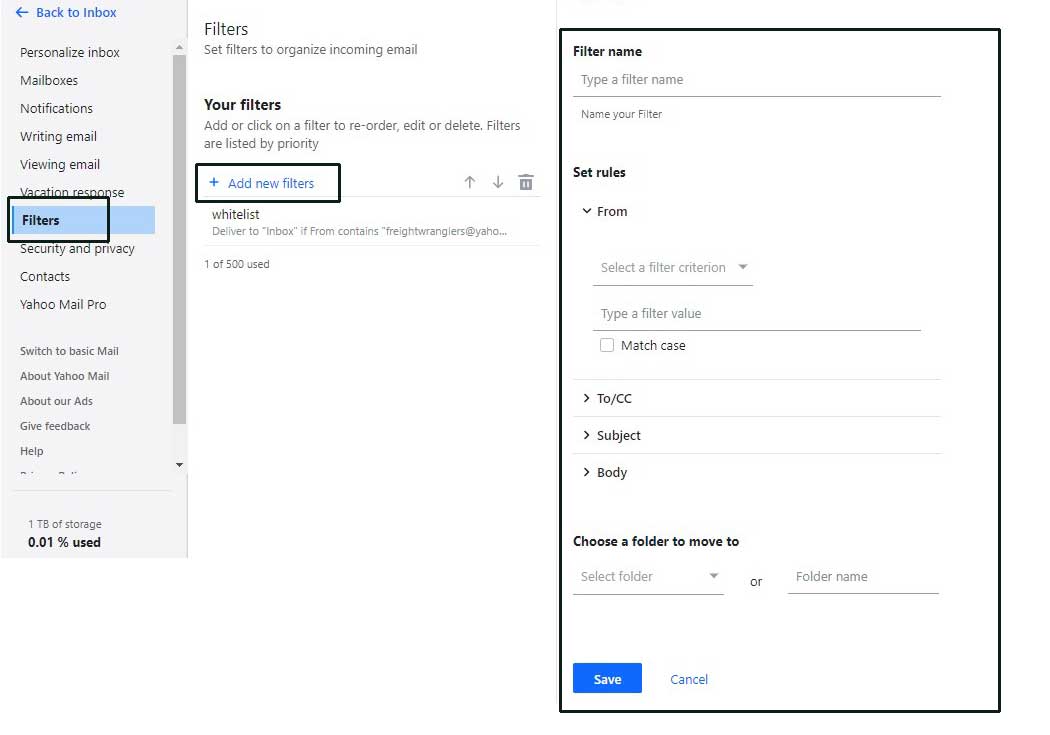Cancel the filter creation
Screen dimensions: 1050x735
(x=688, y=679)
